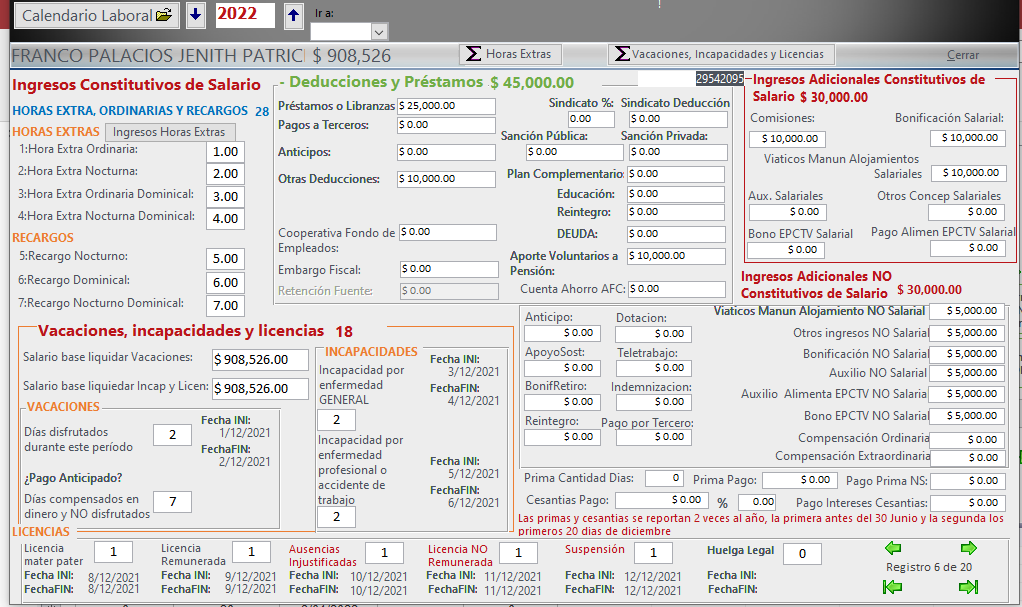
Task: Switch to Ingresos Horas Extras tab
Action: click(170, 132)
